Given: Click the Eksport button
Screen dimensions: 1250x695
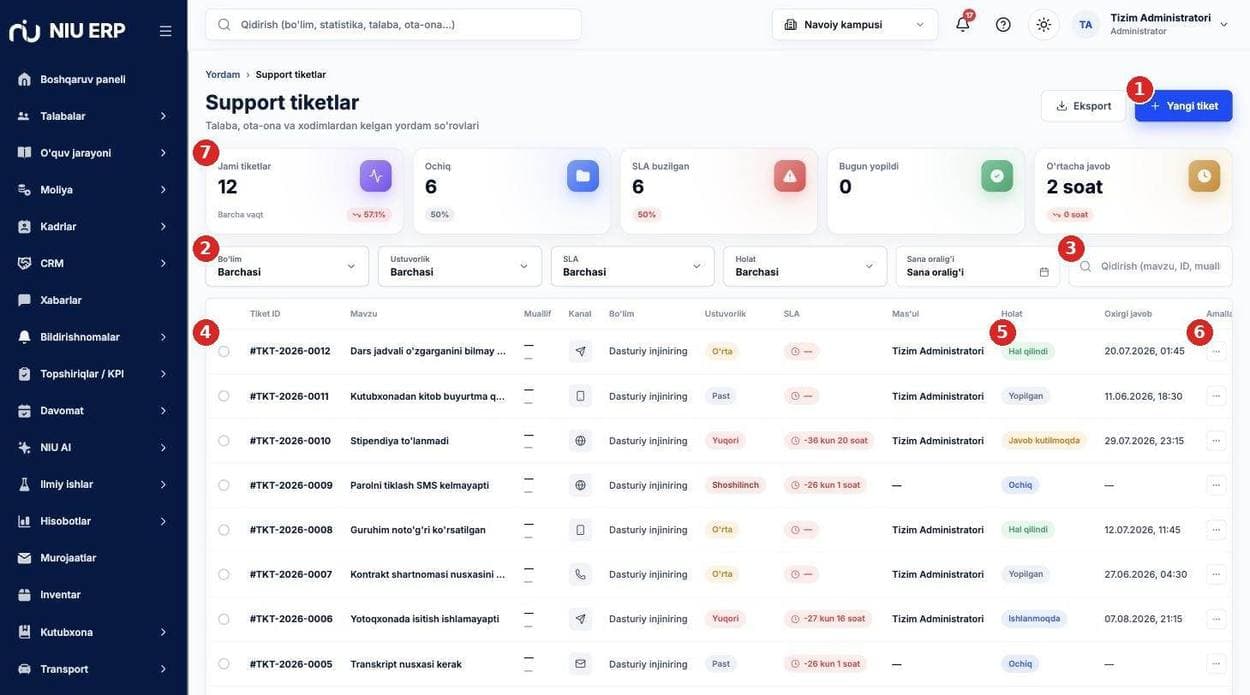Looking at the screenshot, I should (1084, 106).
